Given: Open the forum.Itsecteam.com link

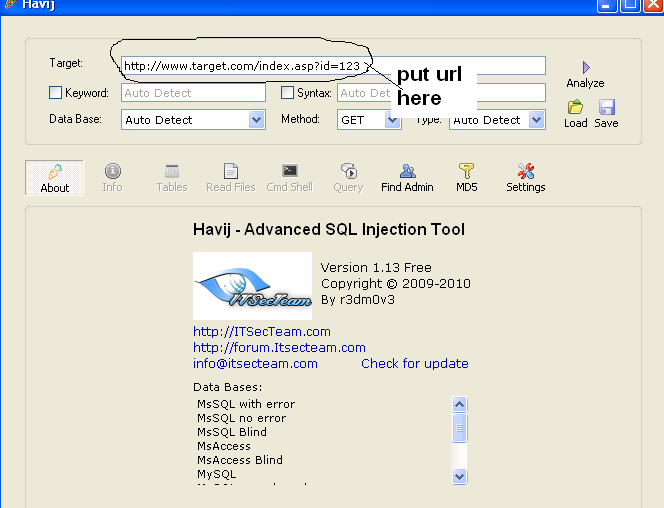Looking at the screenshot, I should [279, 348].
